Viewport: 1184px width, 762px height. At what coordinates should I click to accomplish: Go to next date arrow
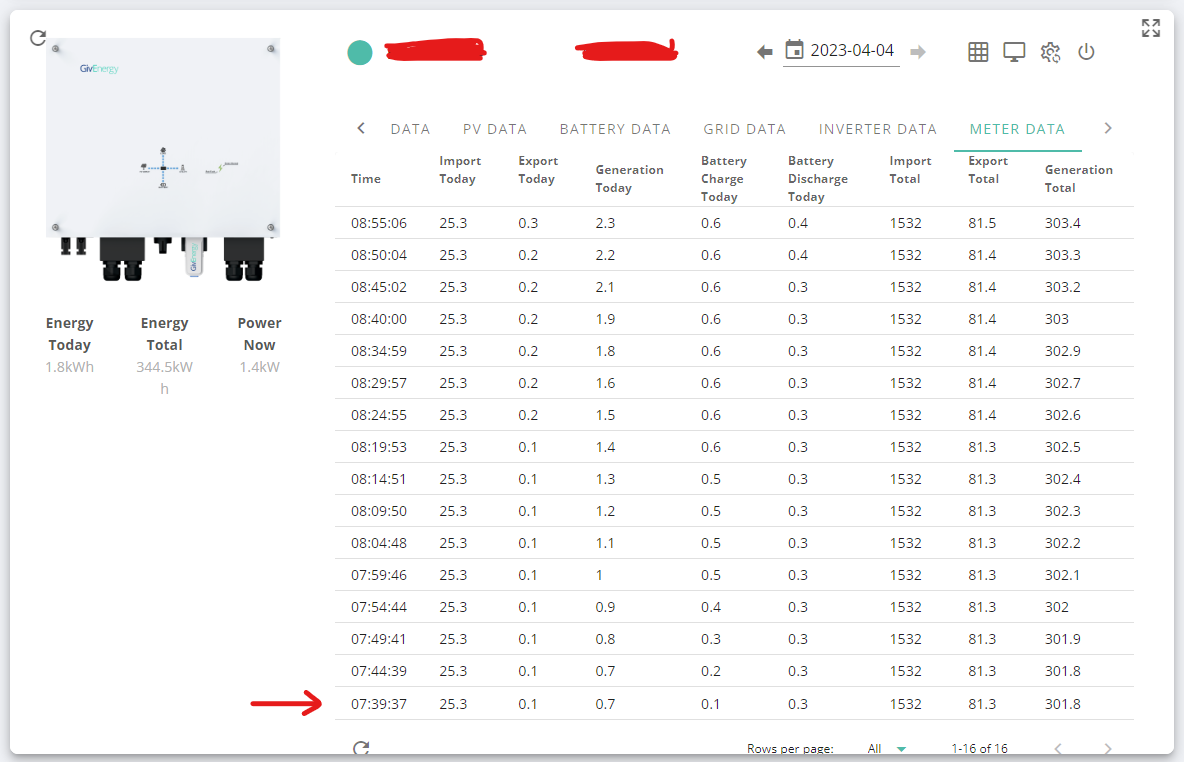tap(917, 51)
